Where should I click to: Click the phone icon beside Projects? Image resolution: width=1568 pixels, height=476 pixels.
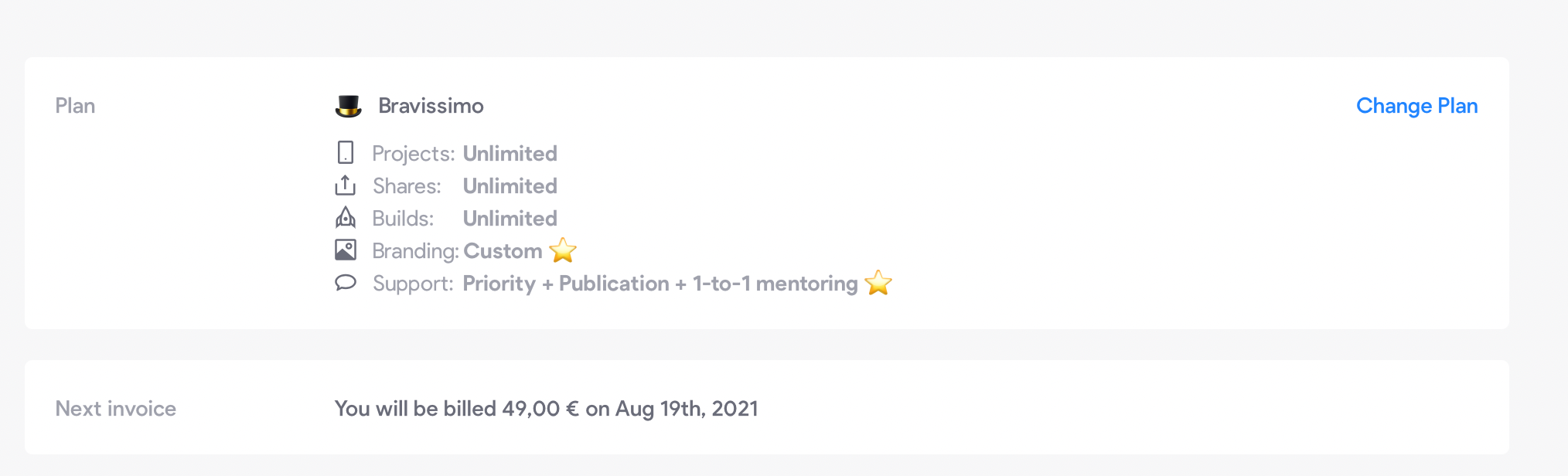click(346, 152)
